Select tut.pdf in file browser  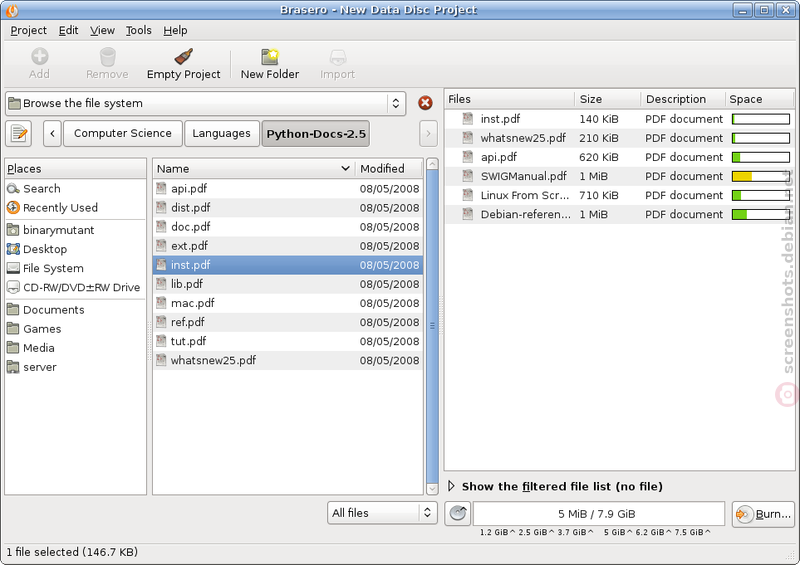click(x=288, y=341)
